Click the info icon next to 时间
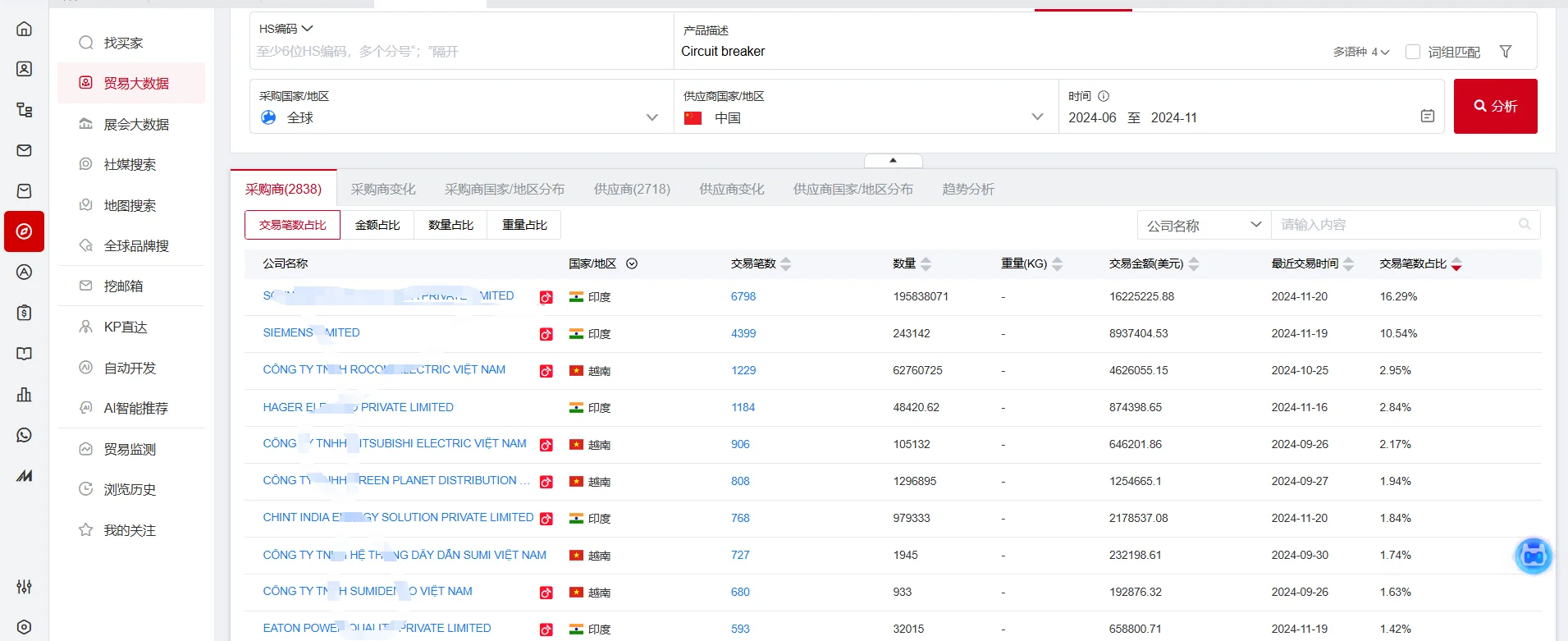Screen dimensions: 1568x641 1104,96
